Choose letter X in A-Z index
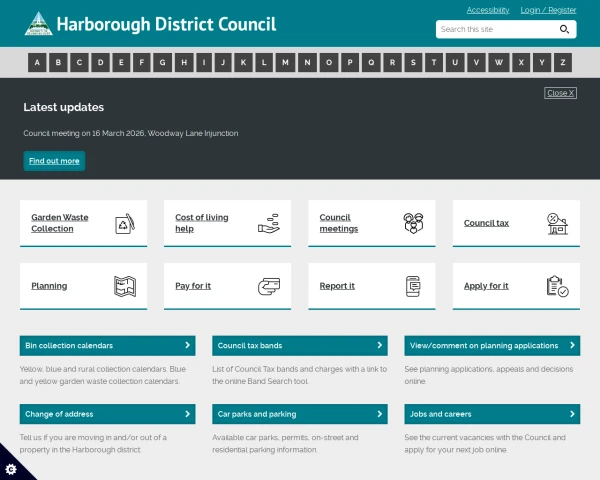 (521, 62)
